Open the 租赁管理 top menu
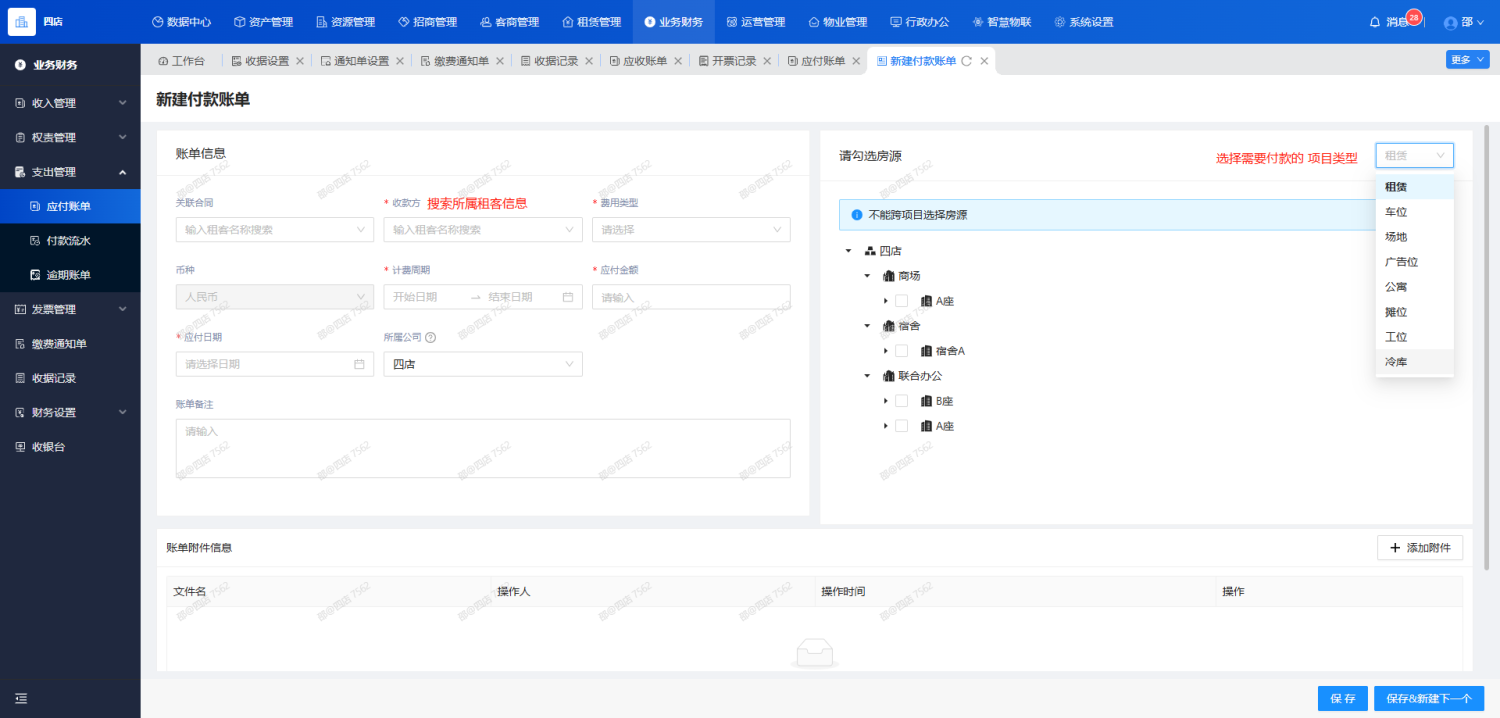 (591, 22)
